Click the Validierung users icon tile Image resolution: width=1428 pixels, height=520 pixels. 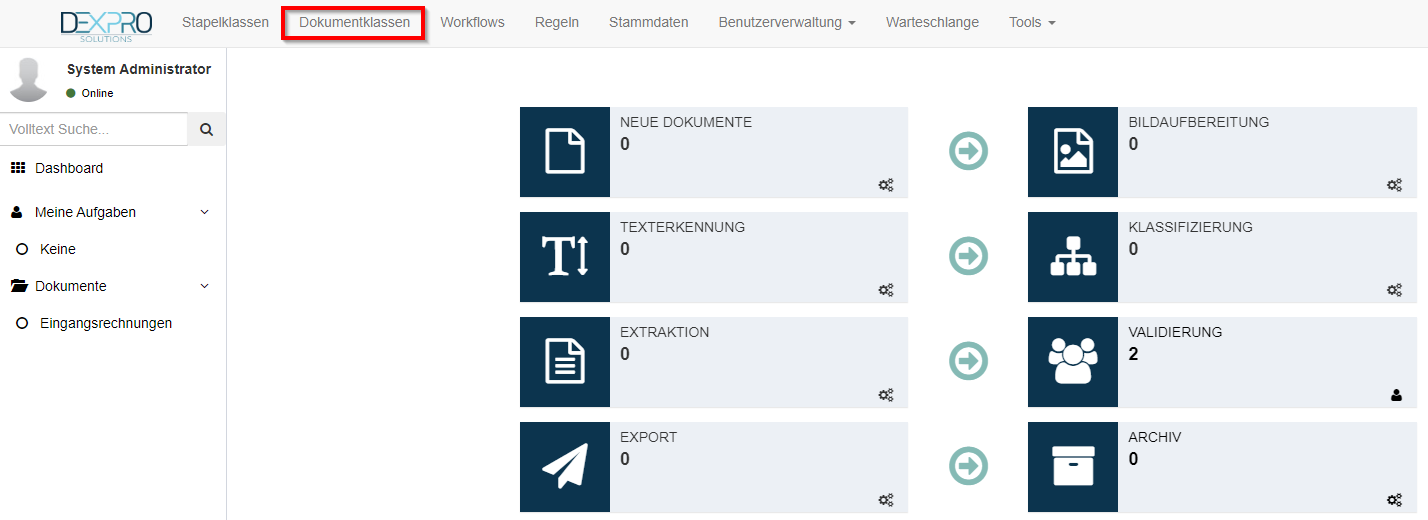[1072, 362]
